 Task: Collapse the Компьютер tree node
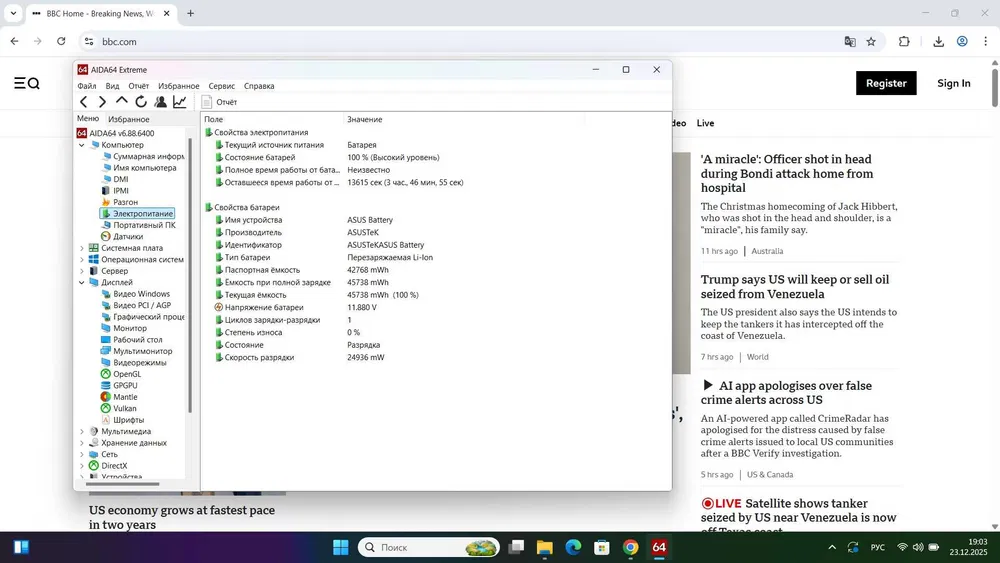(82, 145)
